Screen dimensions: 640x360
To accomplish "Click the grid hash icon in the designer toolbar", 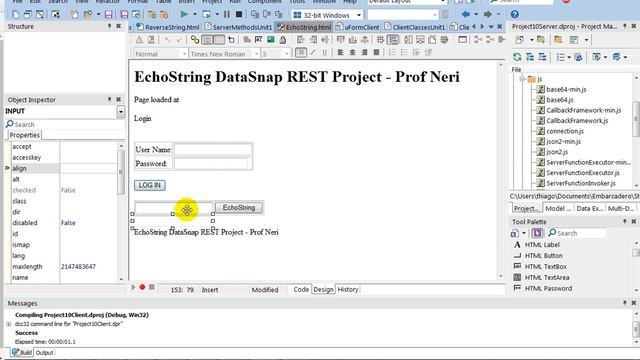I will (x=380, y=40).
